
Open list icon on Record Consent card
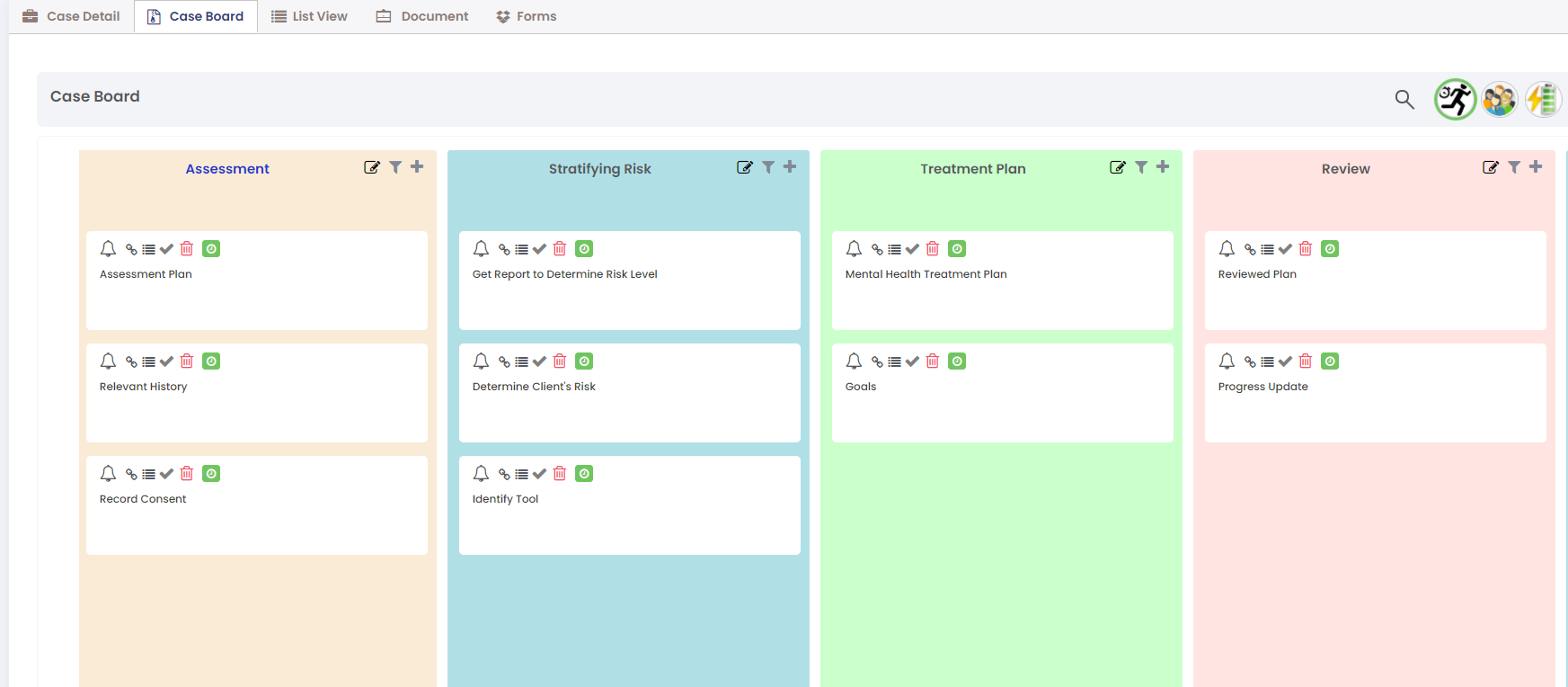(149, 475)
